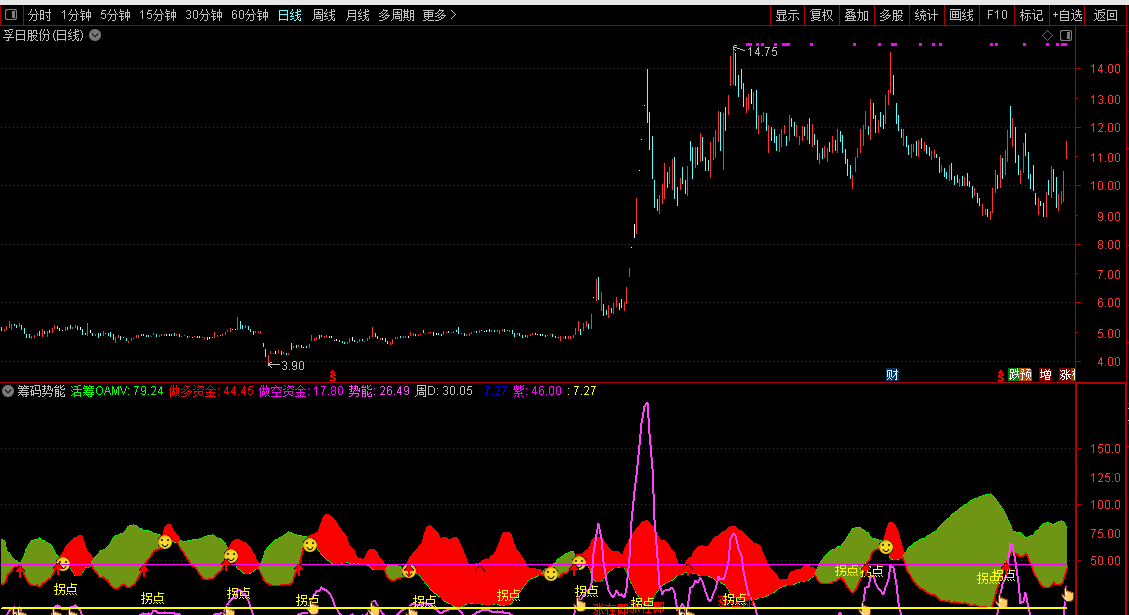Click the smiley face near 14.00 peak indicator
1129x615 pixels.
click(886, 547)
